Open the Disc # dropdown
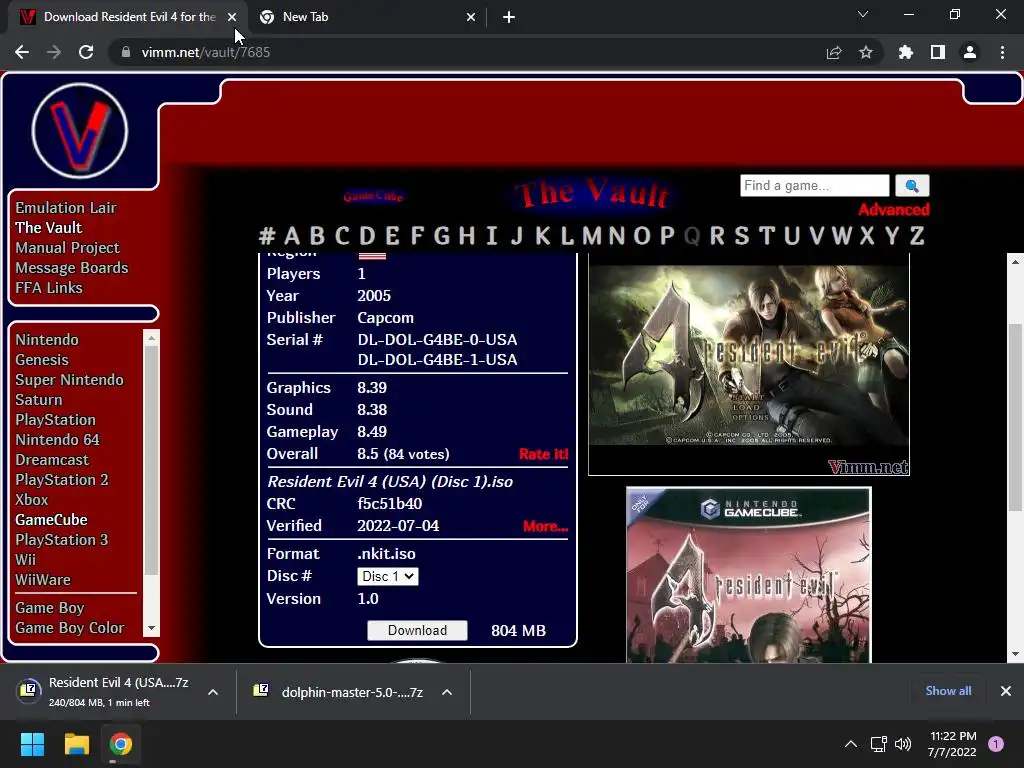1024x768 pixels. point(388,576)
